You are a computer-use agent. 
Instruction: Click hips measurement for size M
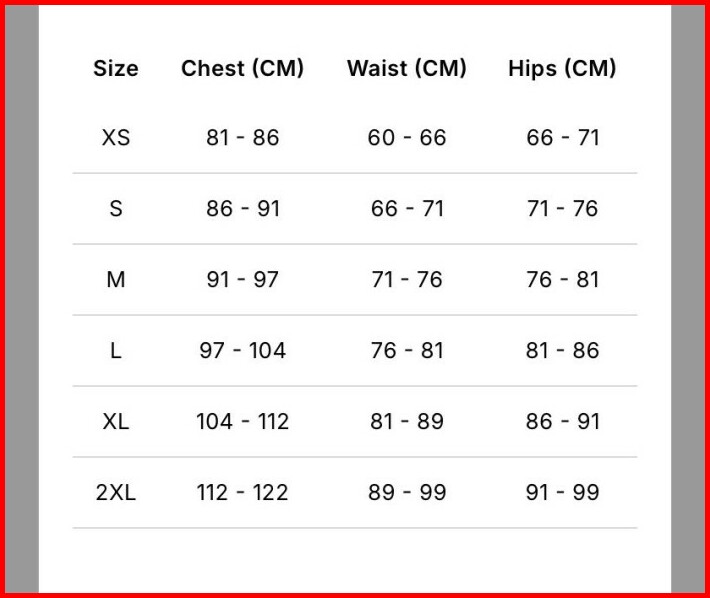[x=562, y=280]
